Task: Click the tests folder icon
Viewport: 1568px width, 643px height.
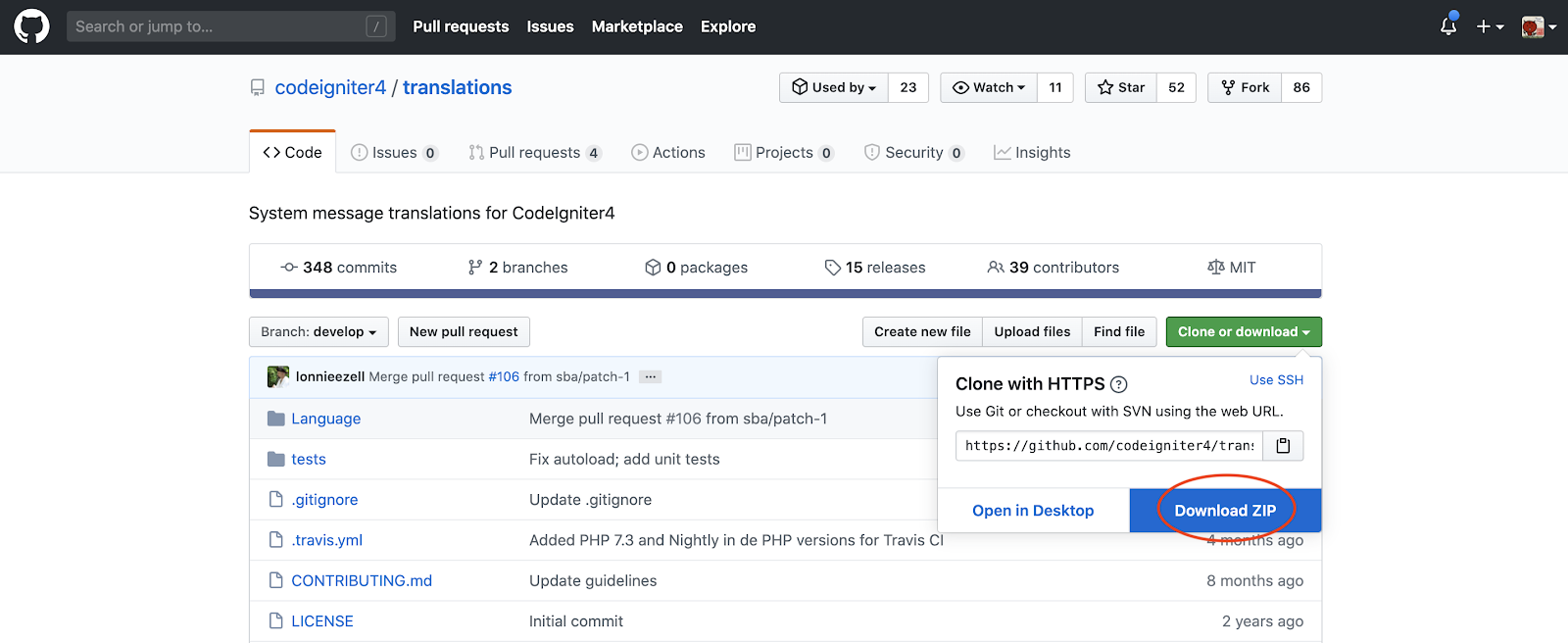Action: tap(275, 459)
